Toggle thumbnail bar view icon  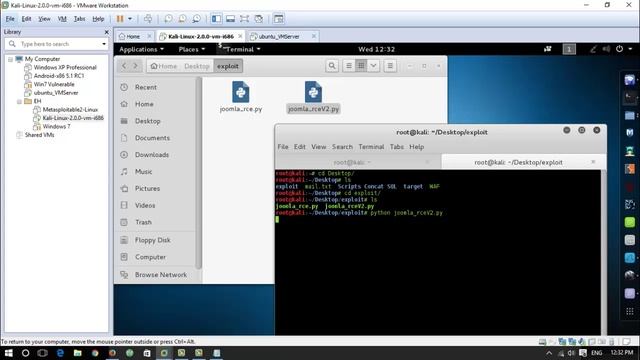pos(230,19)
